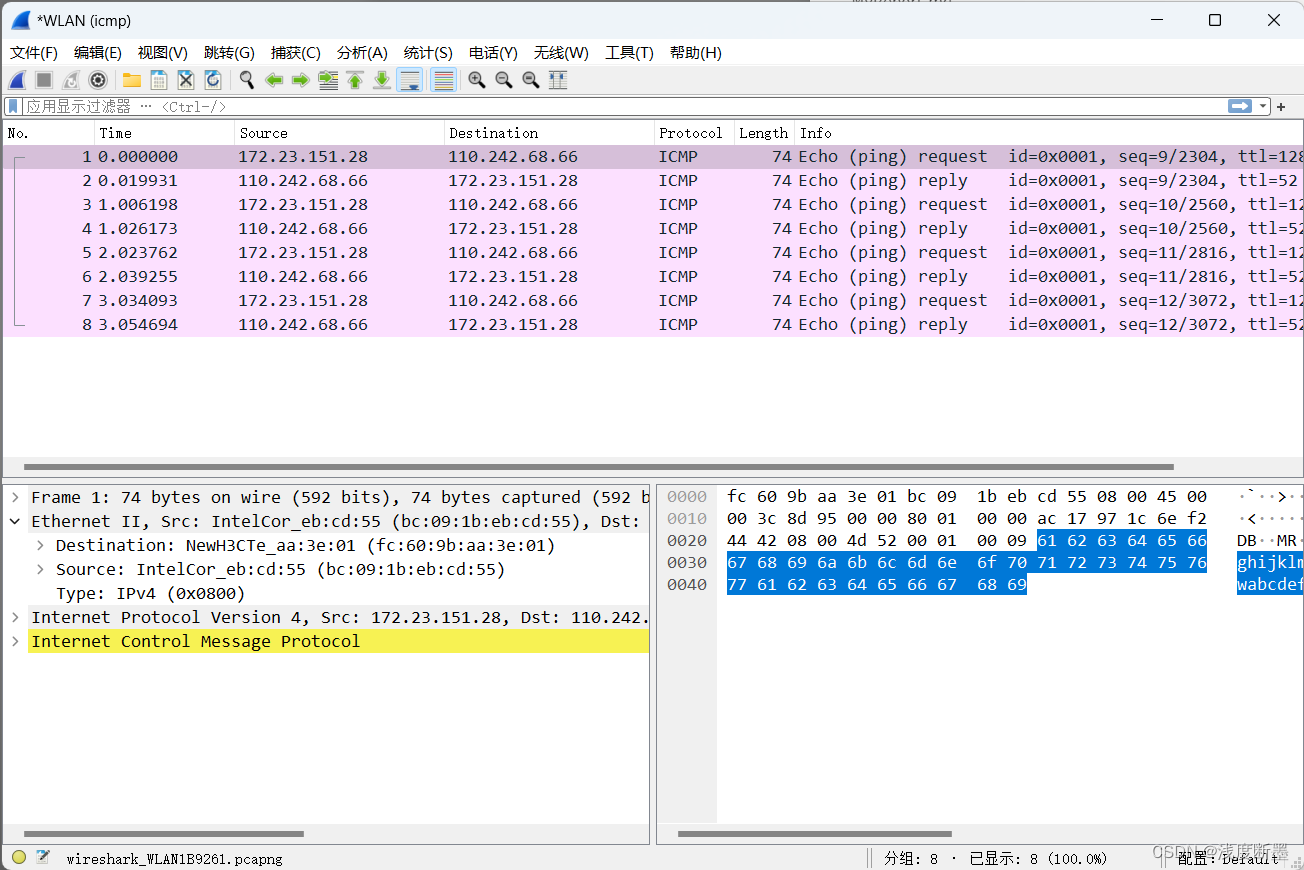This screenshot has height=870, width=1304.
Task: Open the 分析(A) menu
Action: click(362, 52)
